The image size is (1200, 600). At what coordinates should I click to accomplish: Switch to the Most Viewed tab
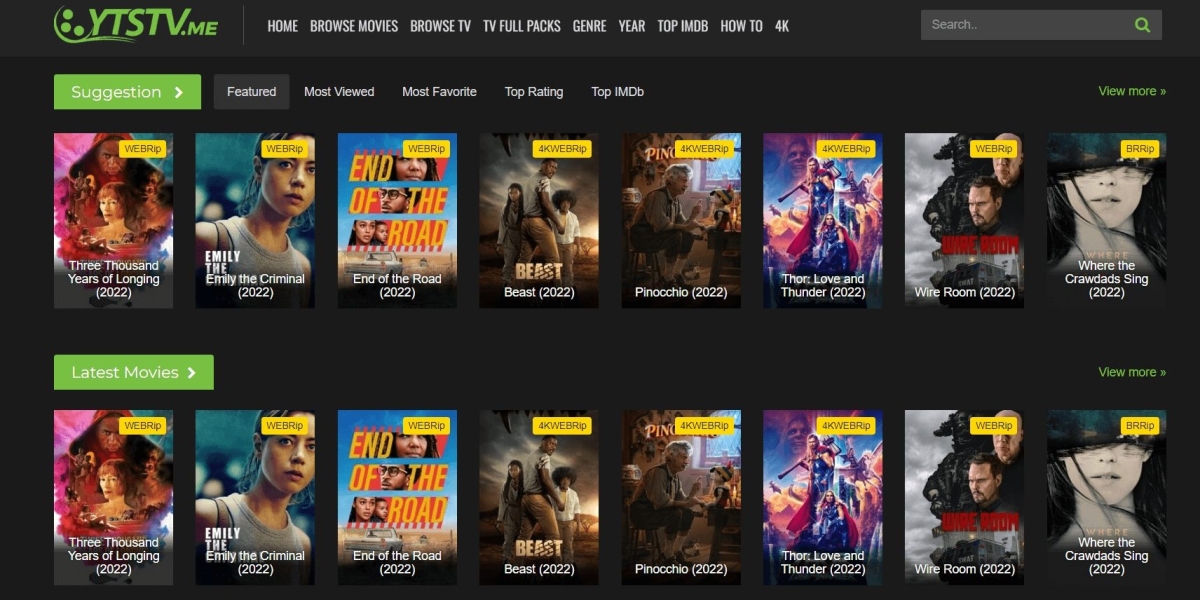(339, 92)
